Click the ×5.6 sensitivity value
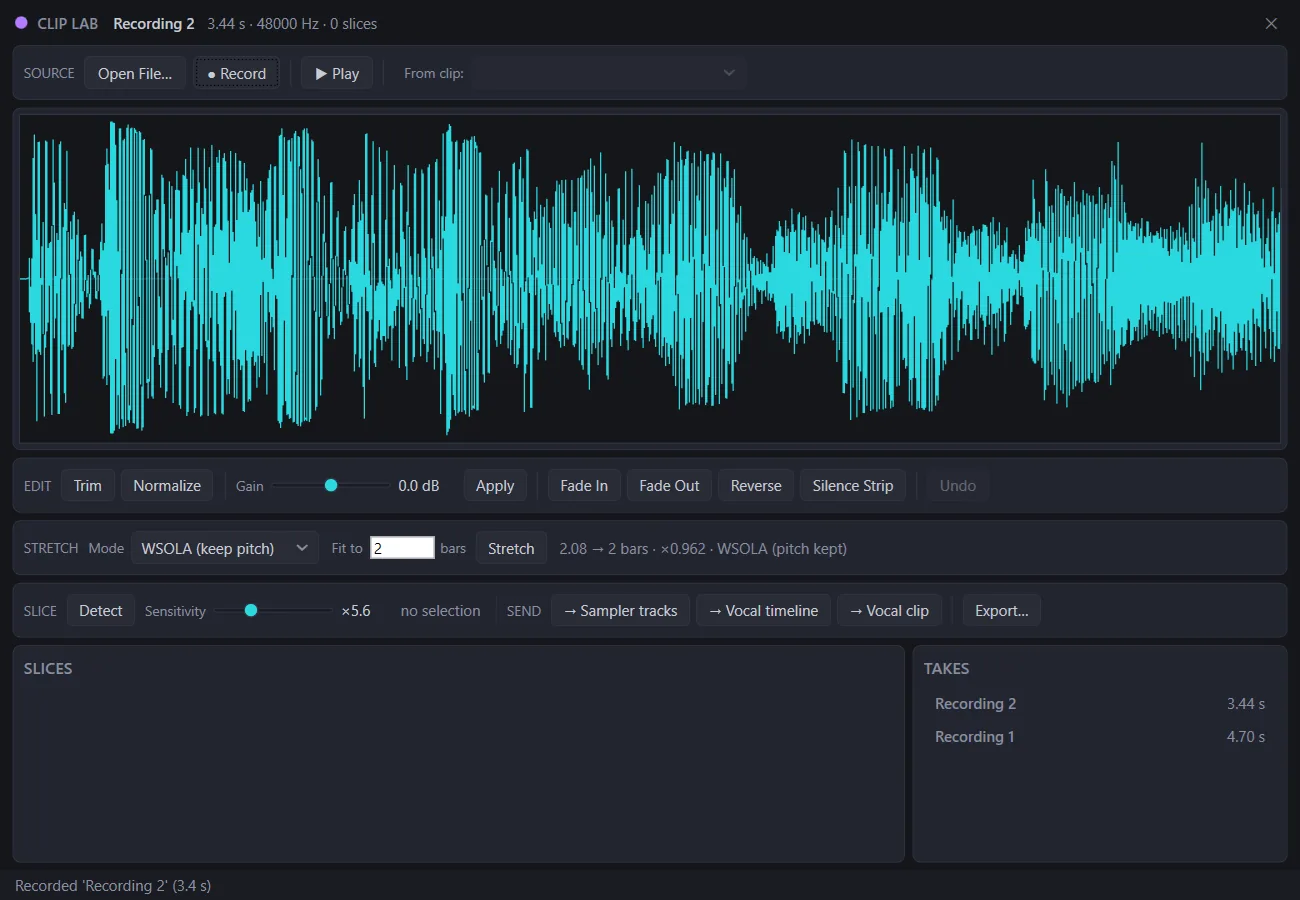 356,610
